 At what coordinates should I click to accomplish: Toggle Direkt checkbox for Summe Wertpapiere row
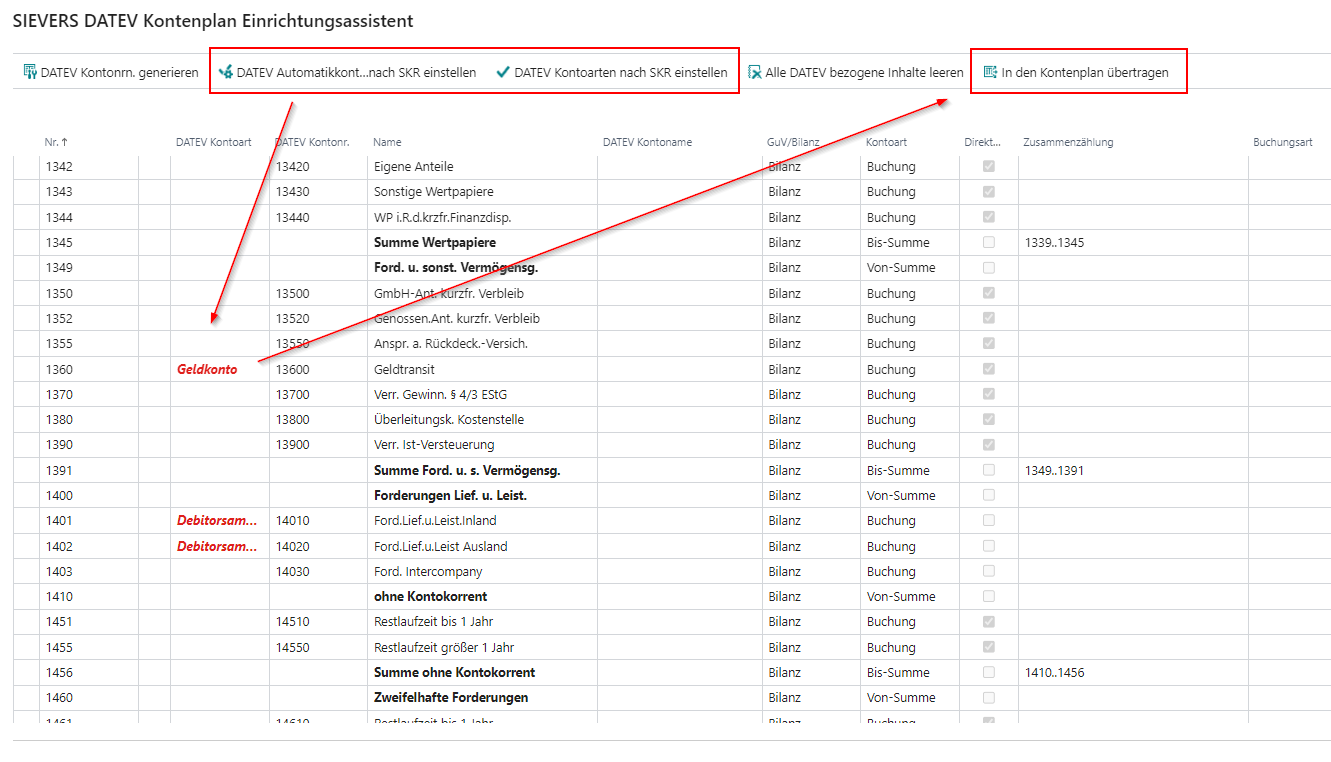[989, 242]
